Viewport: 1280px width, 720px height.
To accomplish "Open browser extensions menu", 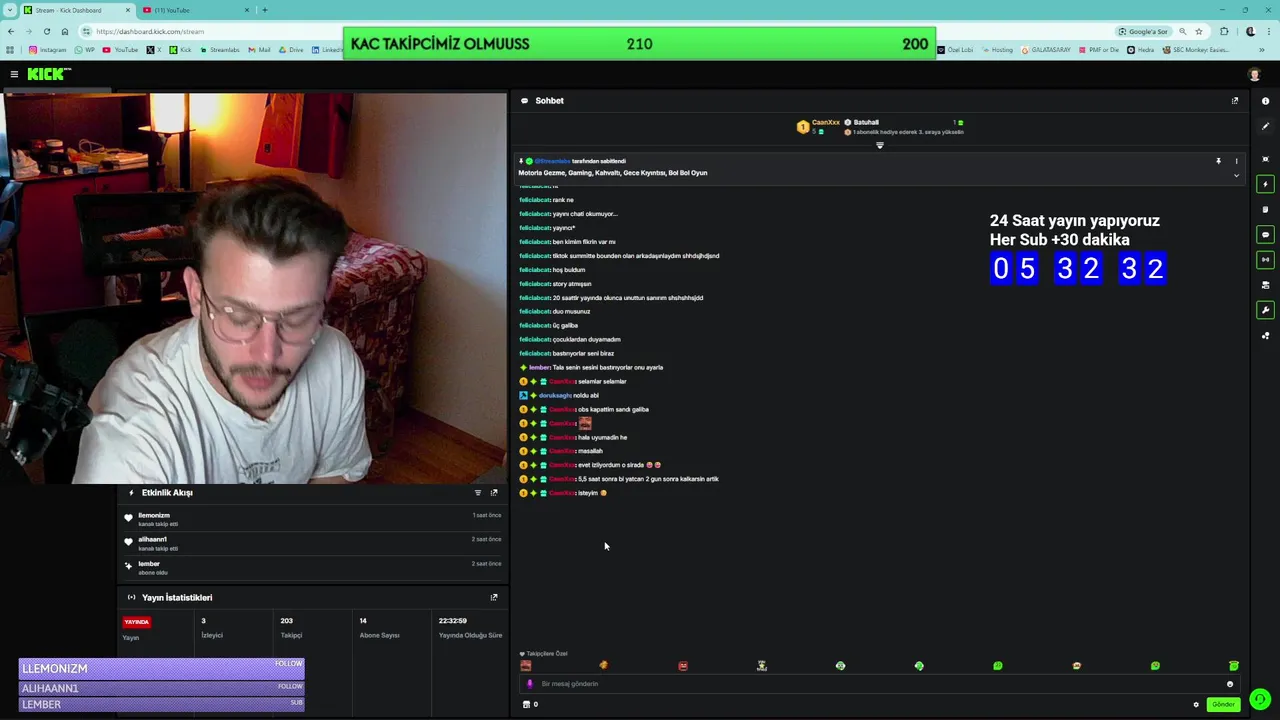I will click(x=1224, y=31).
